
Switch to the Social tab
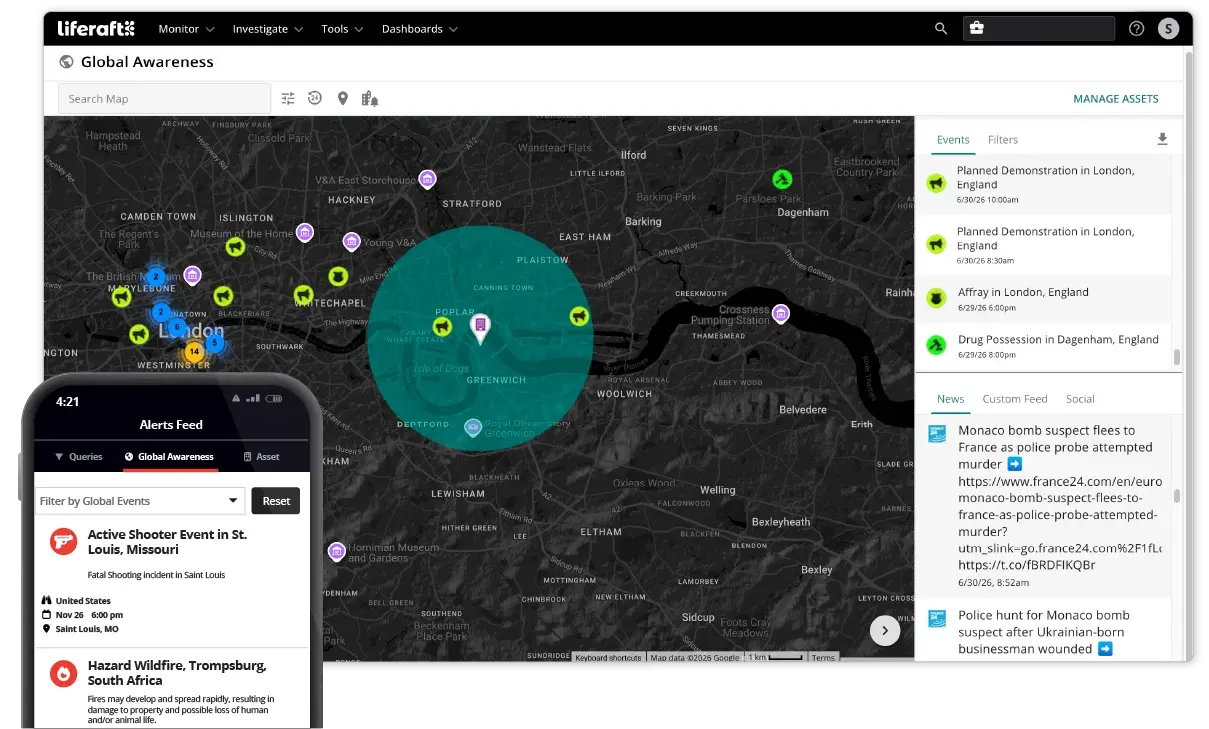point(1080,399)
